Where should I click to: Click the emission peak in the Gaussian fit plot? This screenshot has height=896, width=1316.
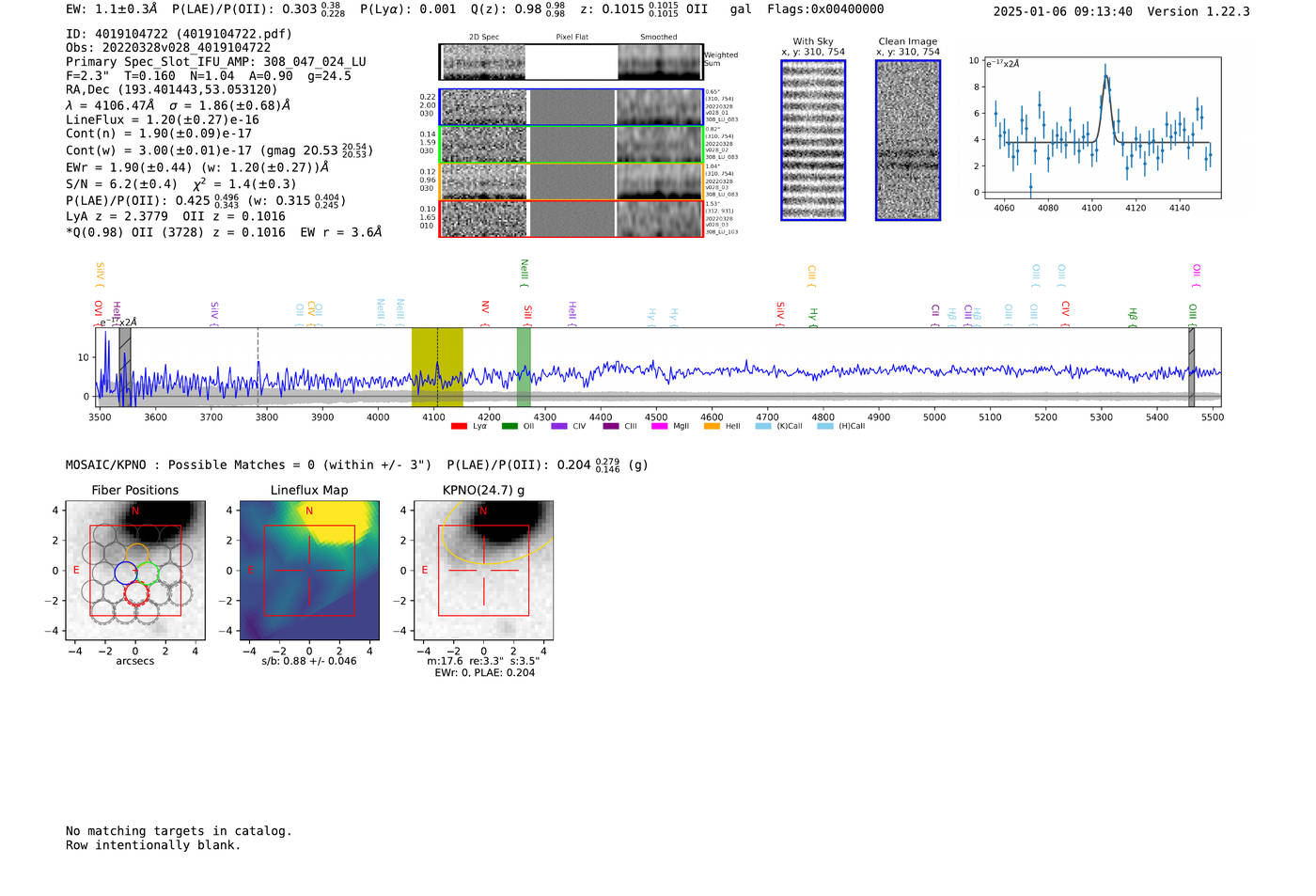coord(1105,75)
